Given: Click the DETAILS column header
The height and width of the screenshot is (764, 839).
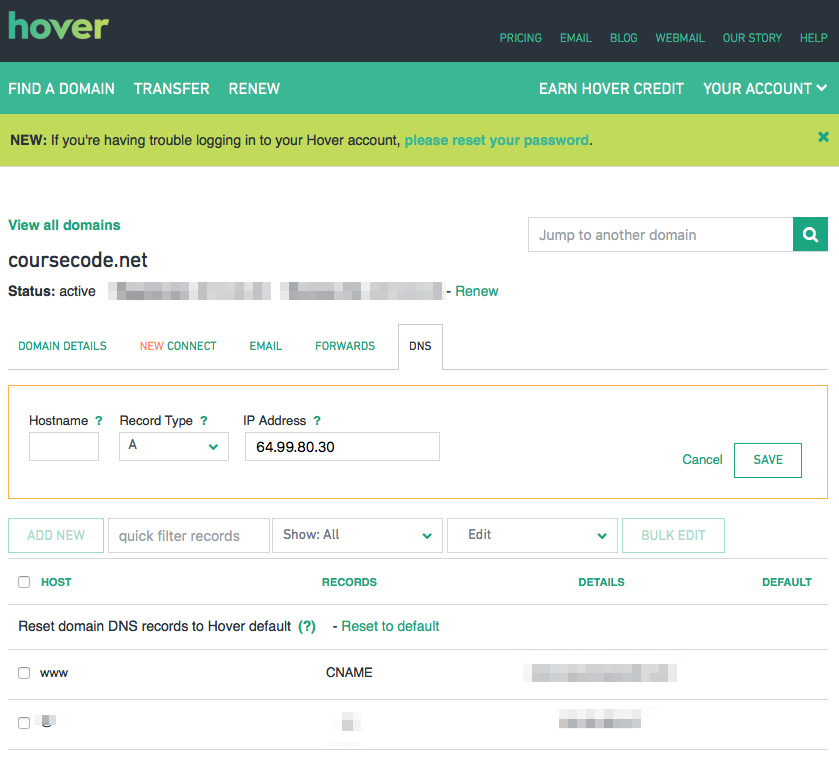Looking at the screenshot, I should (x=601, y=582).
